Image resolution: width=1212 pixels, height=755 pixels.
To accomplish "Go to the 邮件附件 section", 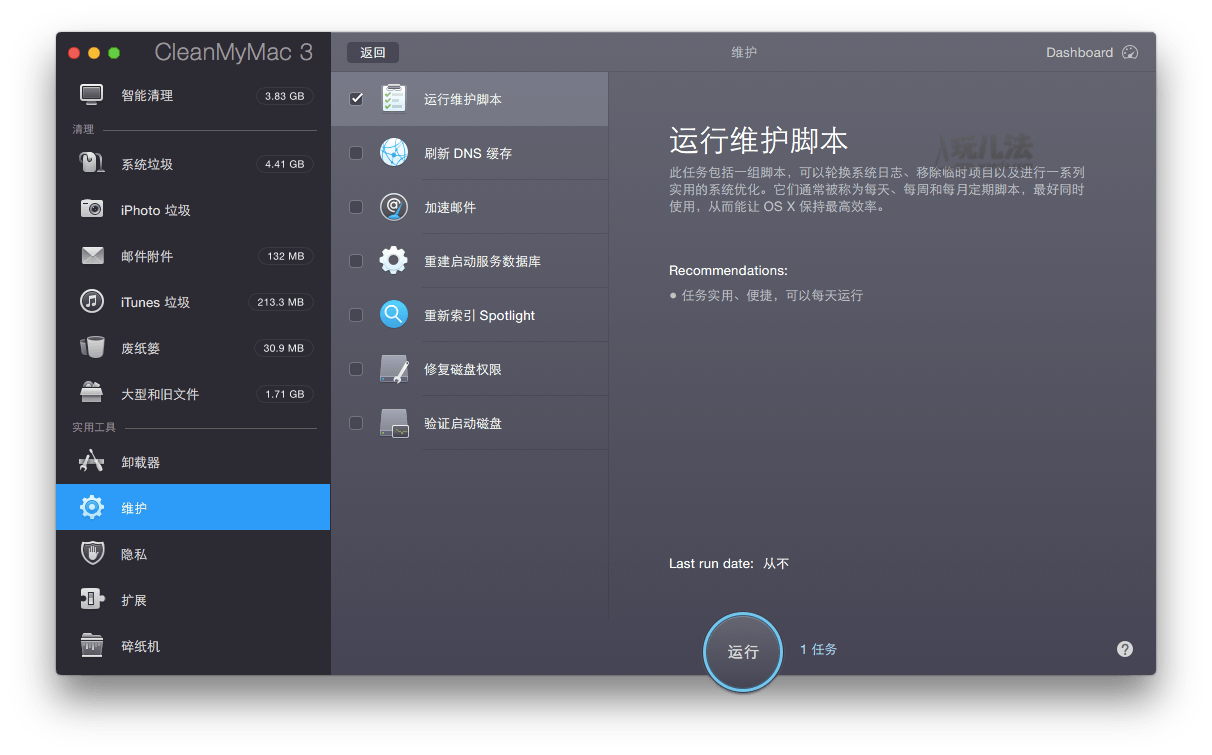I will point(193,255).
